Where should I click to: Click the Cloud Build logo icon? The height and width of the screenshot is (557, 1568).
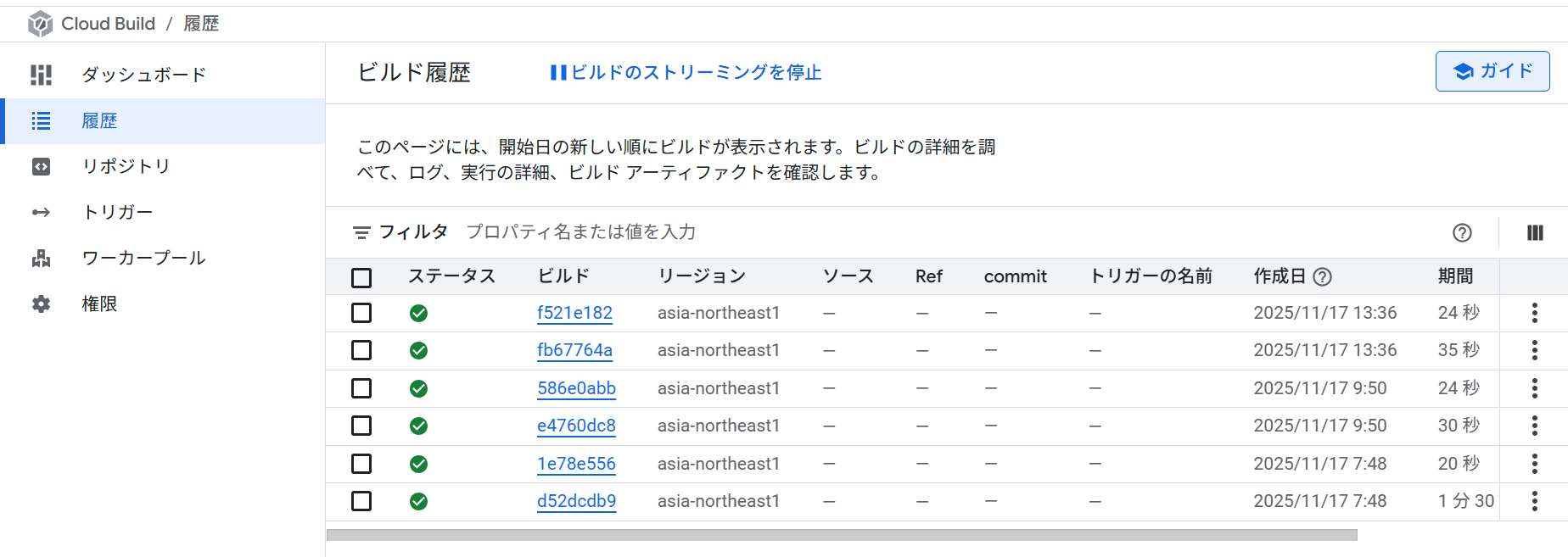tap(40, 24)
